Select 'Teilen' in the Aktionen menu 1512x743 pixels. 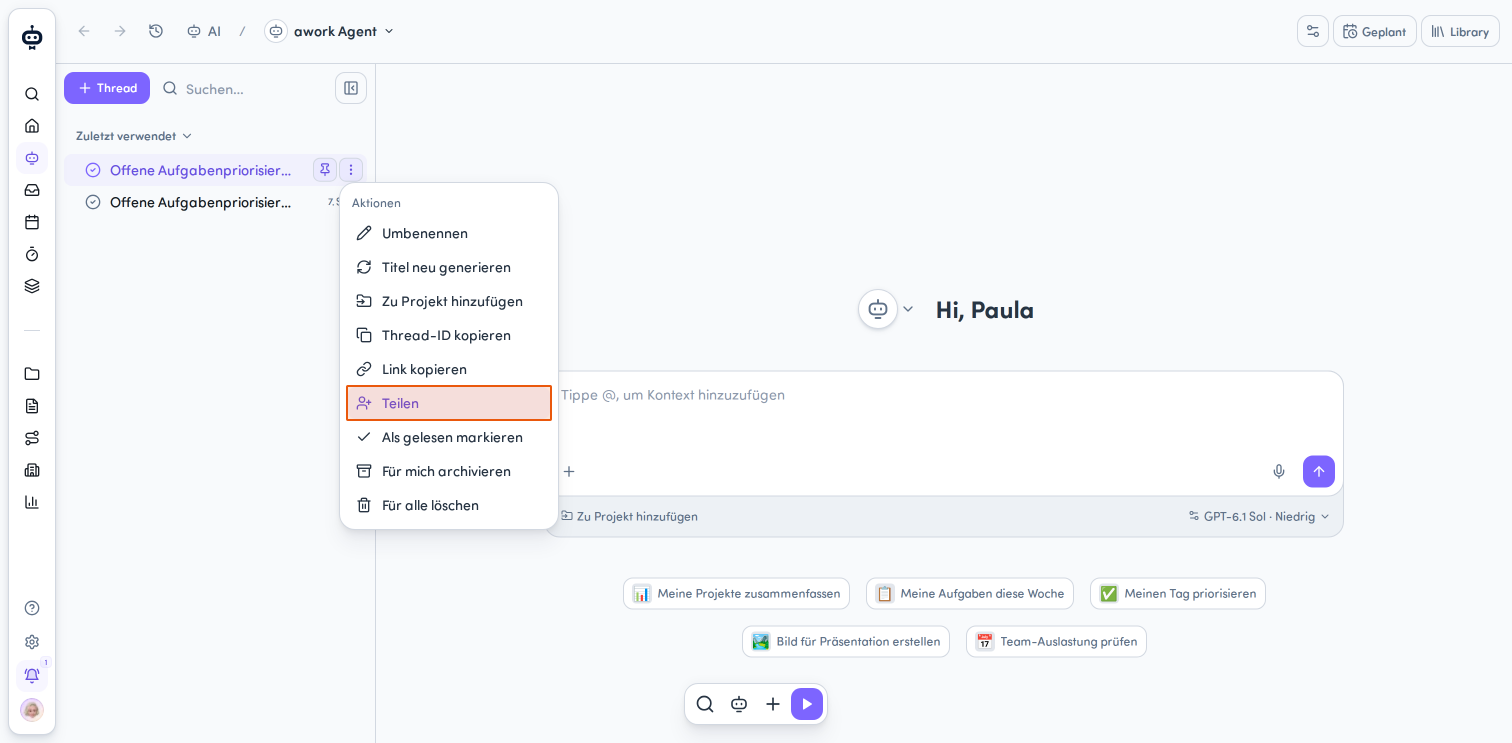click(449, 403)
